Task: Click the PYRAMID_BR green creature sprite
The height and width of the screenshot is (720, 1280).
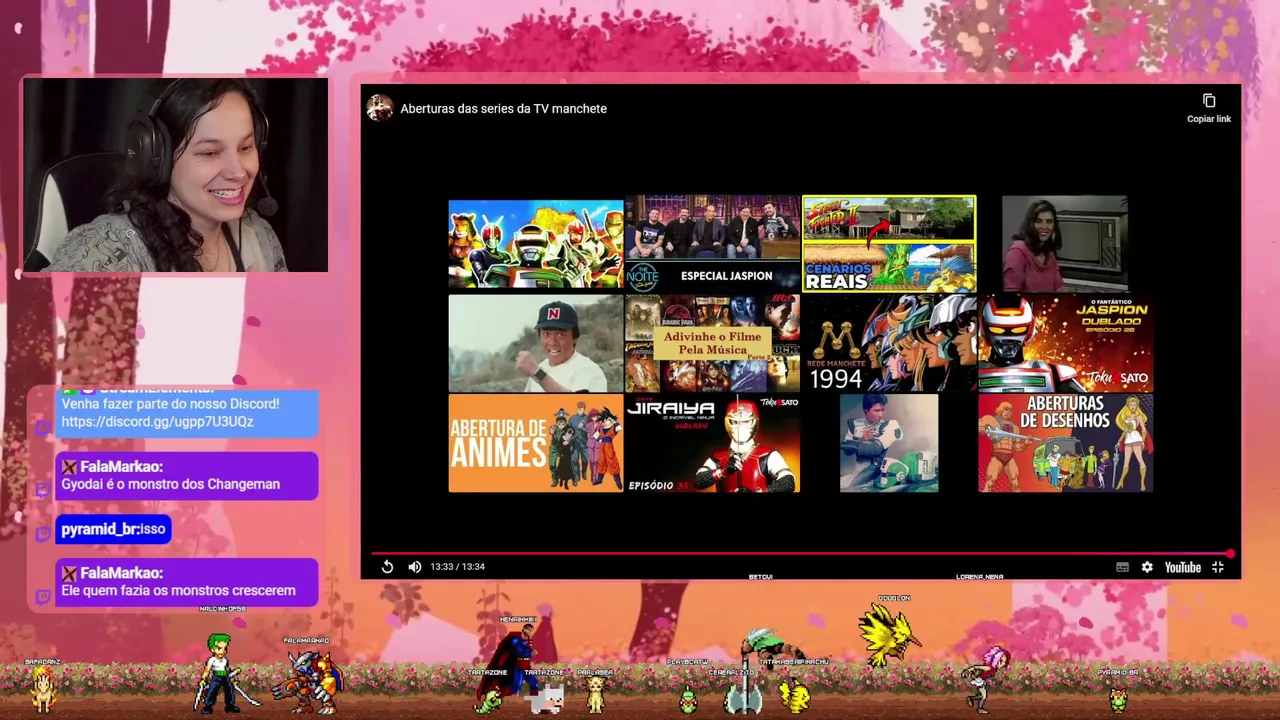Action: point(1118,698)
